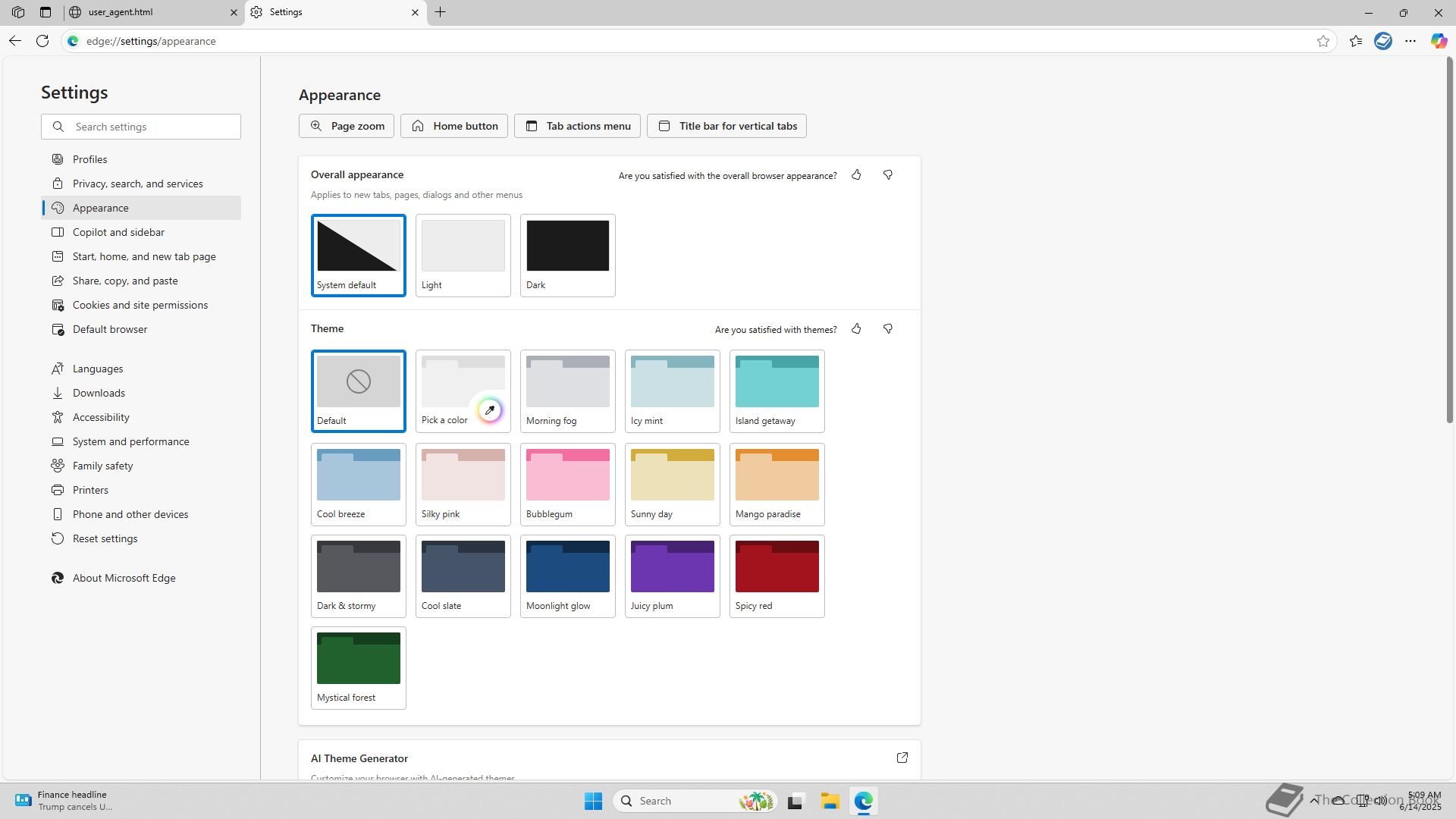Click thumbs up for overall browser appearance
The image size is (1456, 819).
tap(856, 175)
